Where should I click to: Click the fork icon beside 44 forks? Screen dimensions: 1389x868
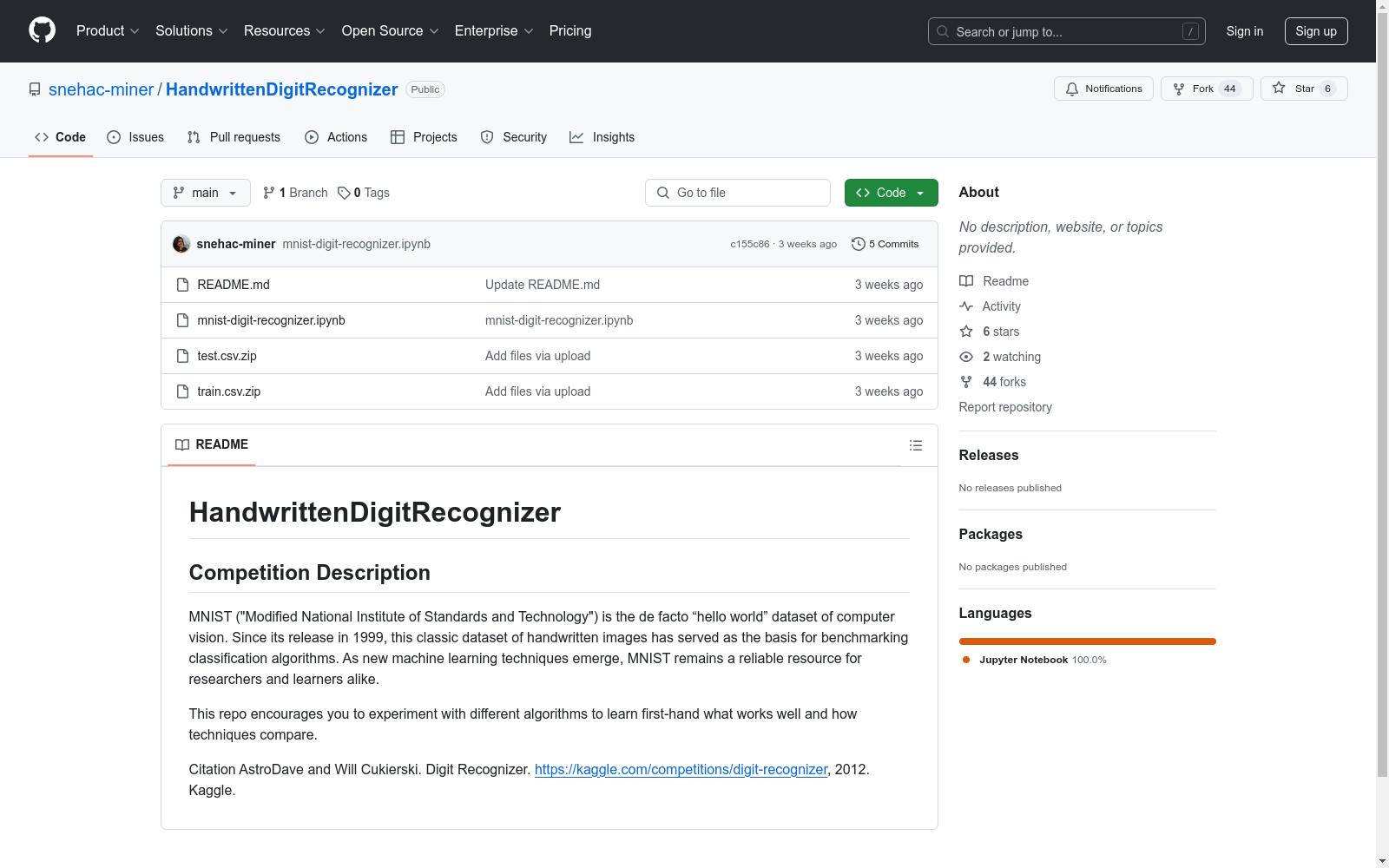[966, 382]
